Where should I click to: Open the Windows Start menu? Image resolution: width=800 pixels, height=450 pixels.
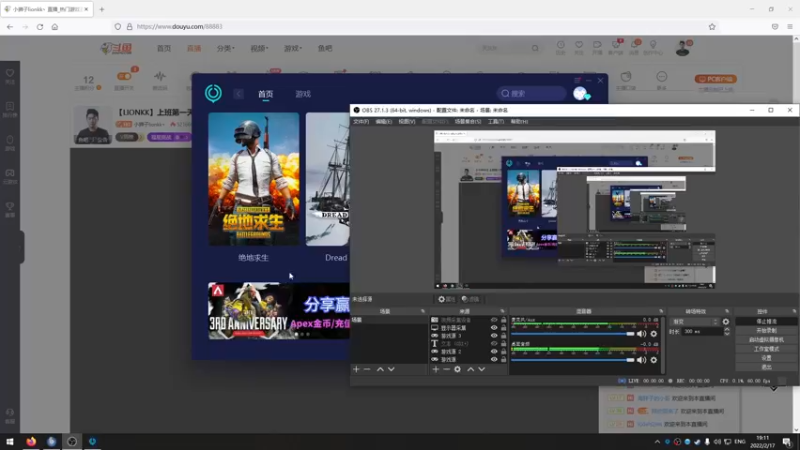(10, 441)
